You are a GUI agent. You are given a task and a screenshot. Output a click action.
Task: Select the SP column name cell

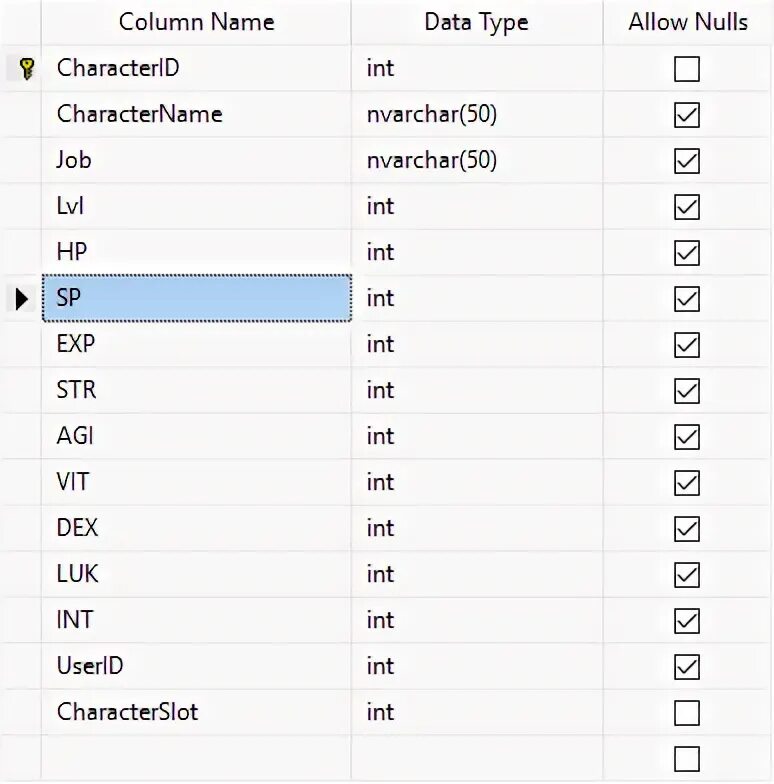(x=196, y=298)
